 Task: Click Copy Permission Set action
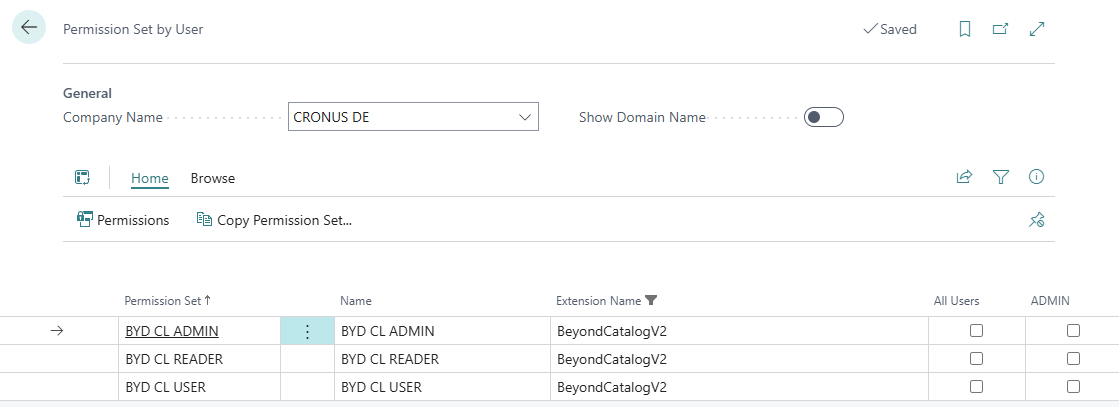click(274, 220)
